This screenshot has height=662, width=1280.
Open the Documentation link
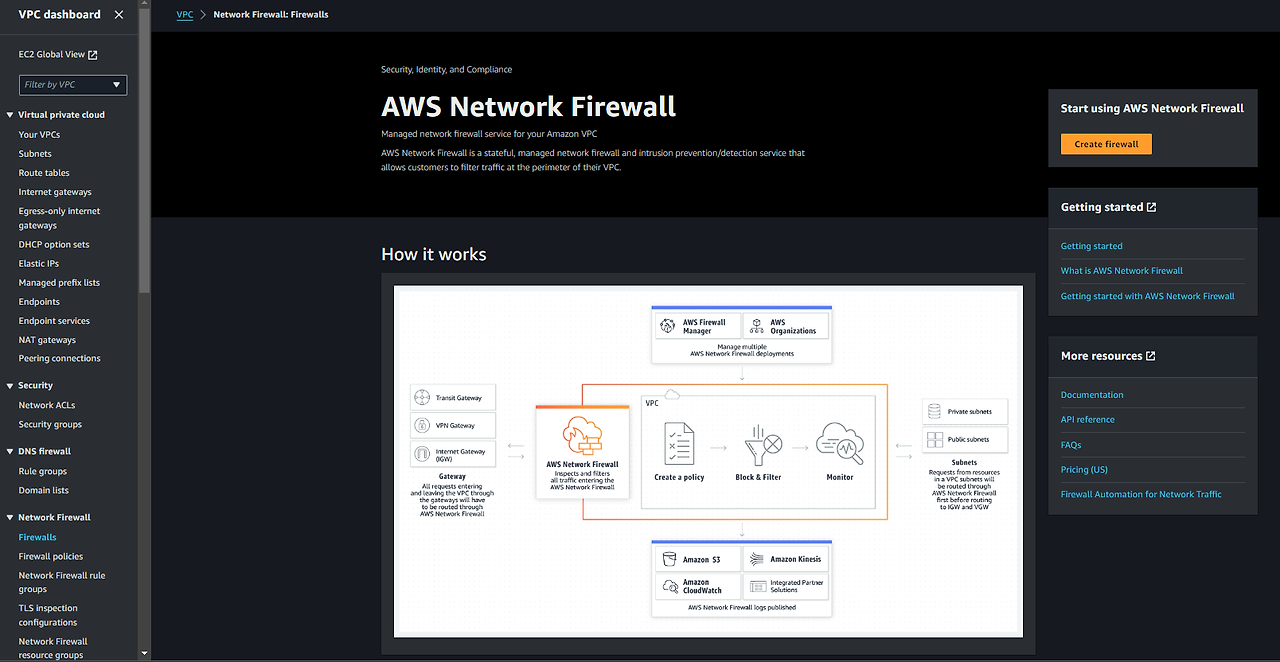coord(1092,395)
